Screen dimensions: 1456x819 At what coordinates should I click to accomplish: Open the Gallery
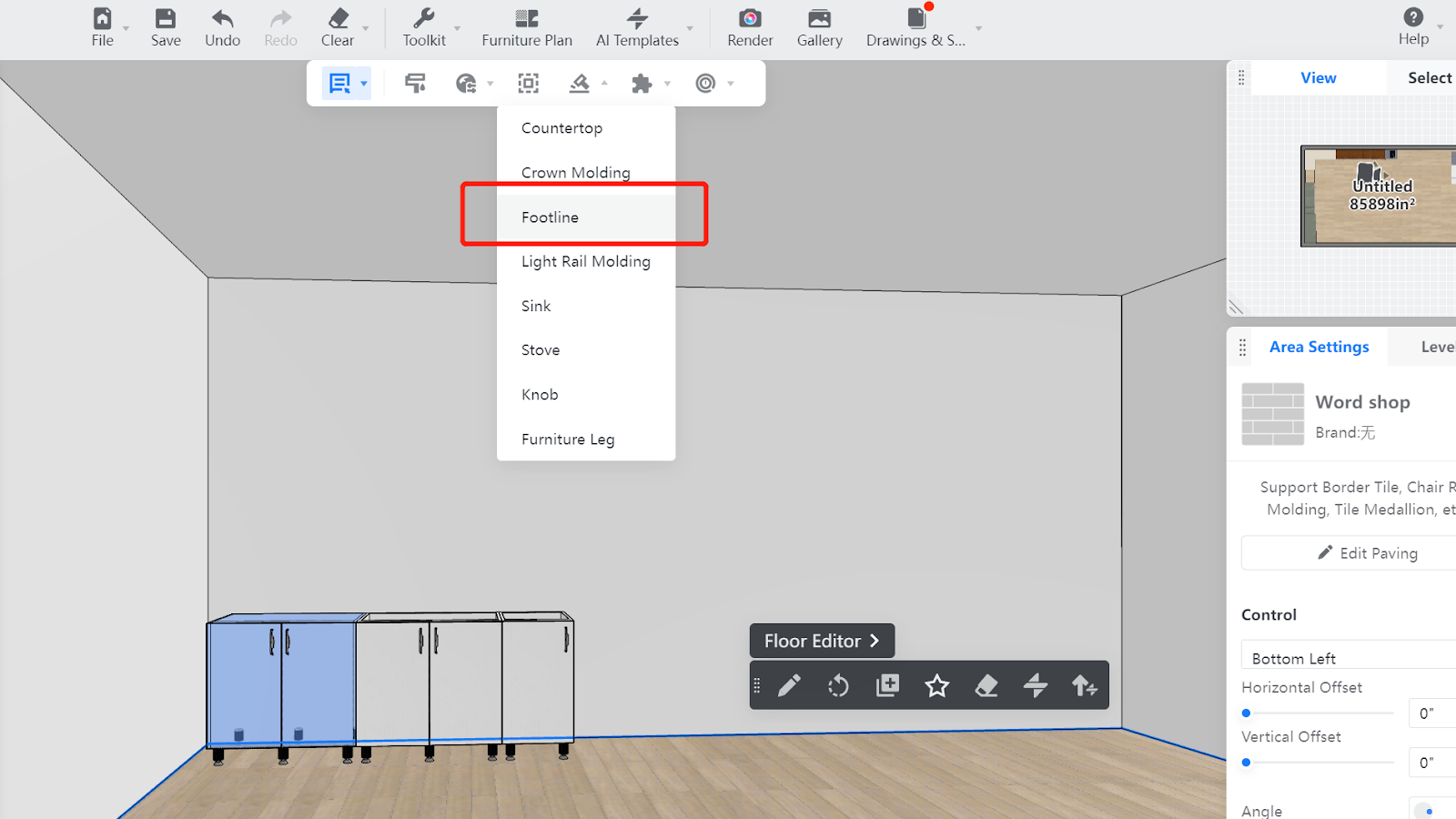click(x=819, y=27)
